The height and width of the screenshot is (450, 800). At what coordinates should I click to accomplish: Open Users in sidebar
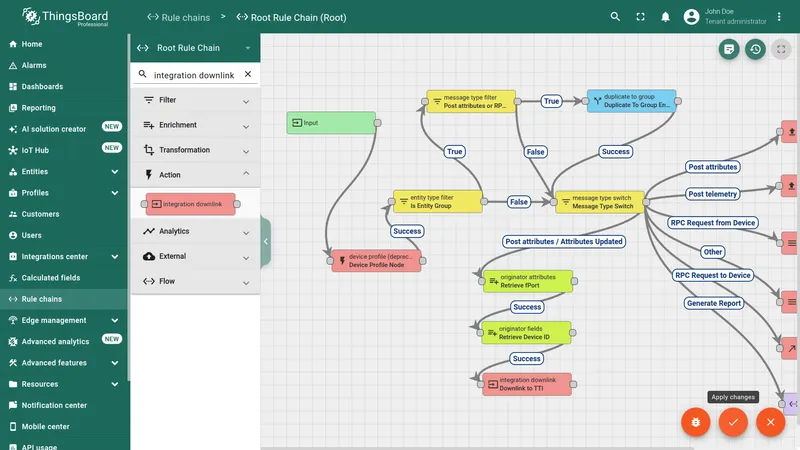[x=64, y=235]
